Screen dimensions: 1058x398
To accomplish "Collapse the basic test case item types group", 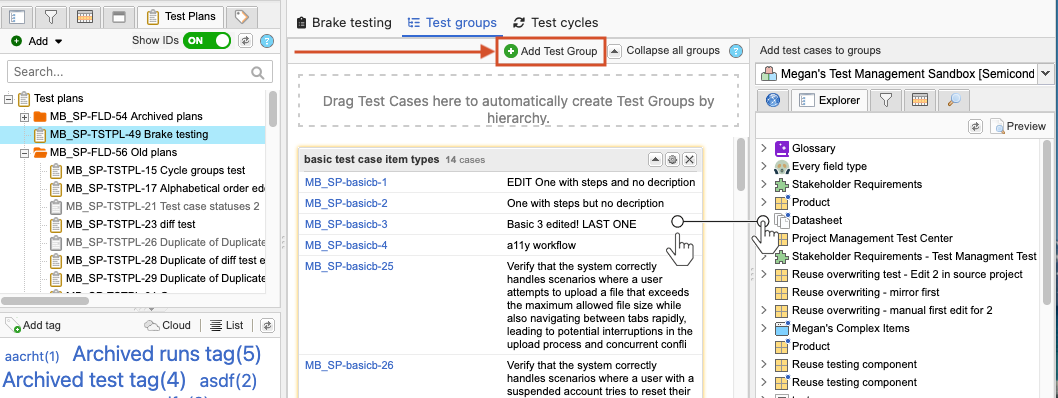I will point(655,160).
